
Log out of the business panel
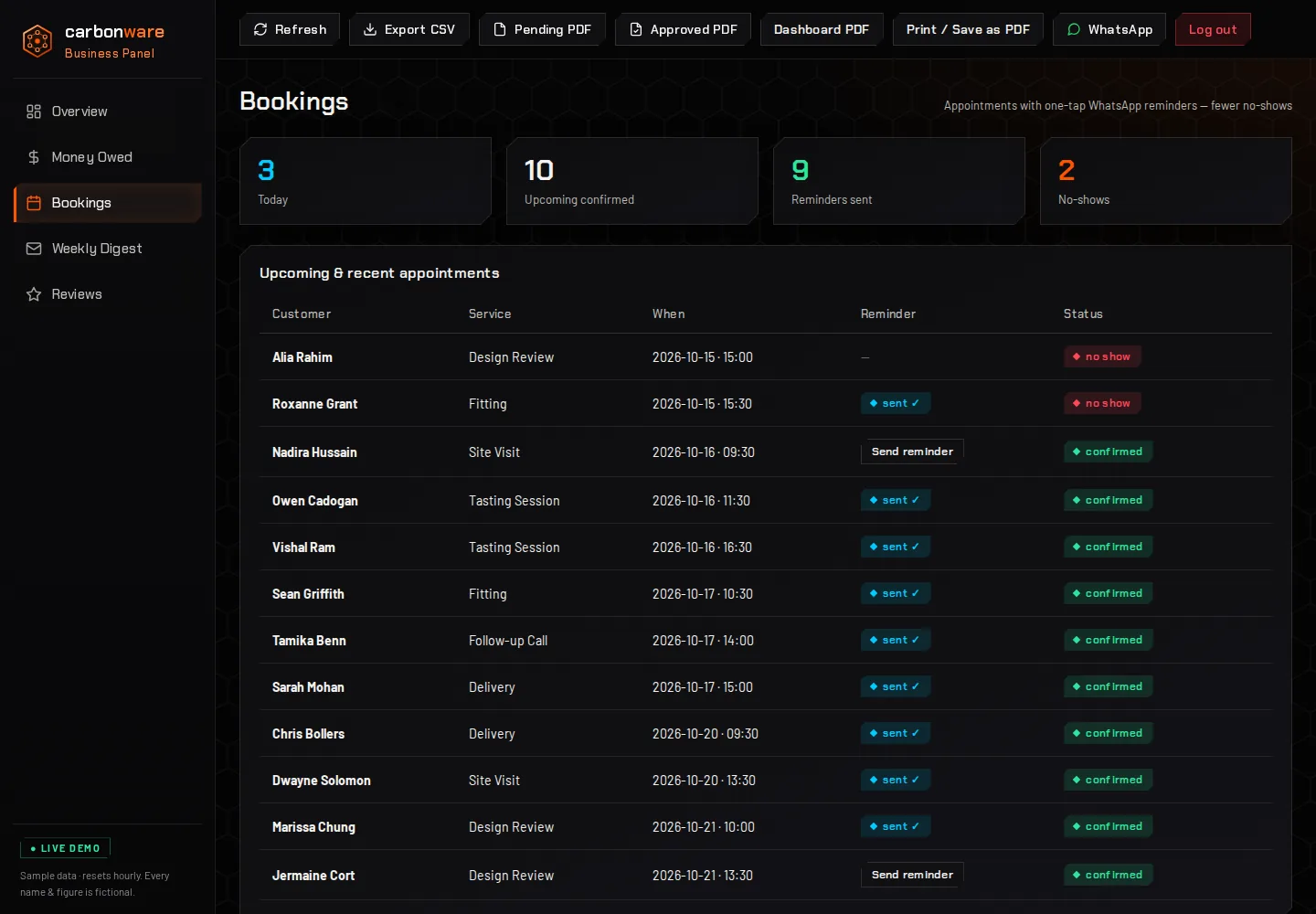tap(1213, 29)
